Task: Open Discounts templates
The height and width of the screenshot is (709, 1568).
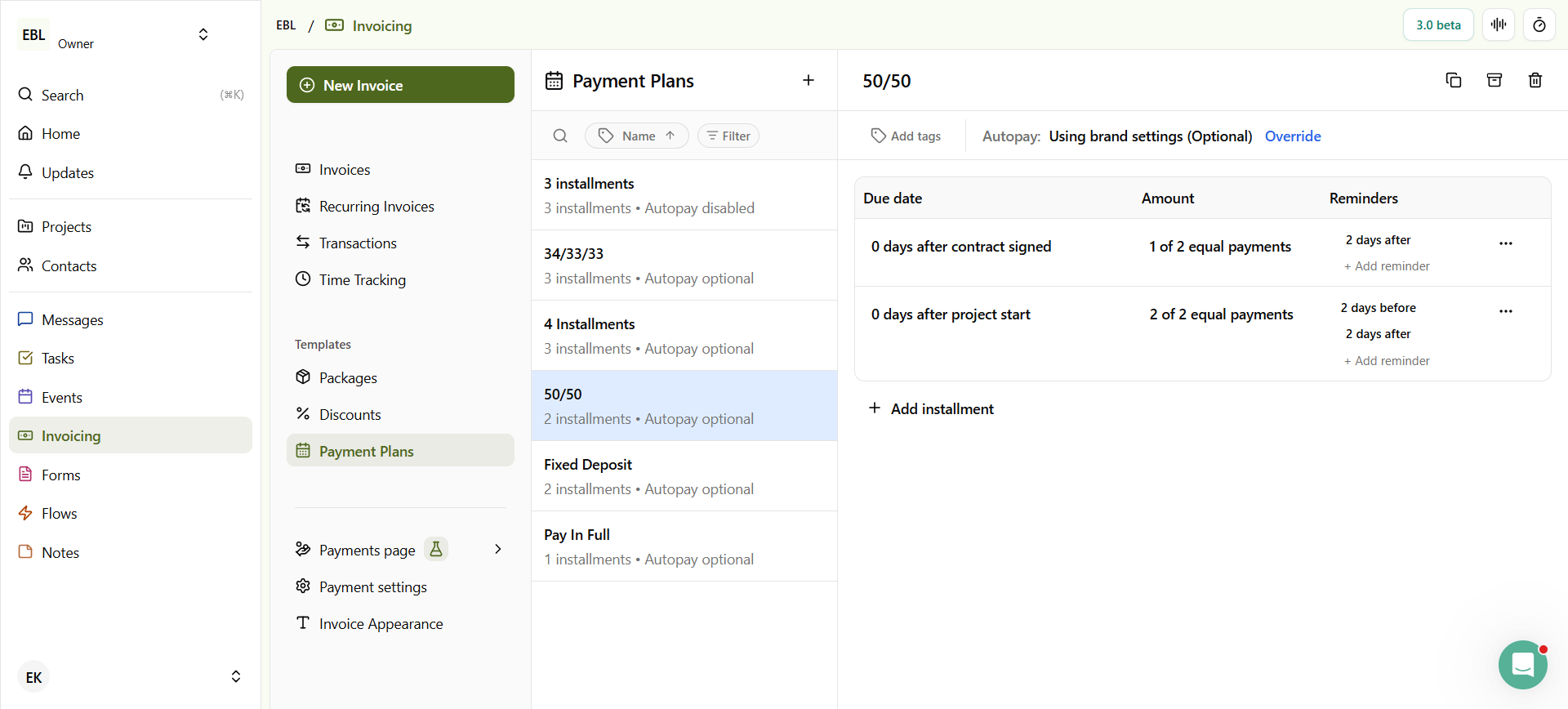Action: [400, 414]
